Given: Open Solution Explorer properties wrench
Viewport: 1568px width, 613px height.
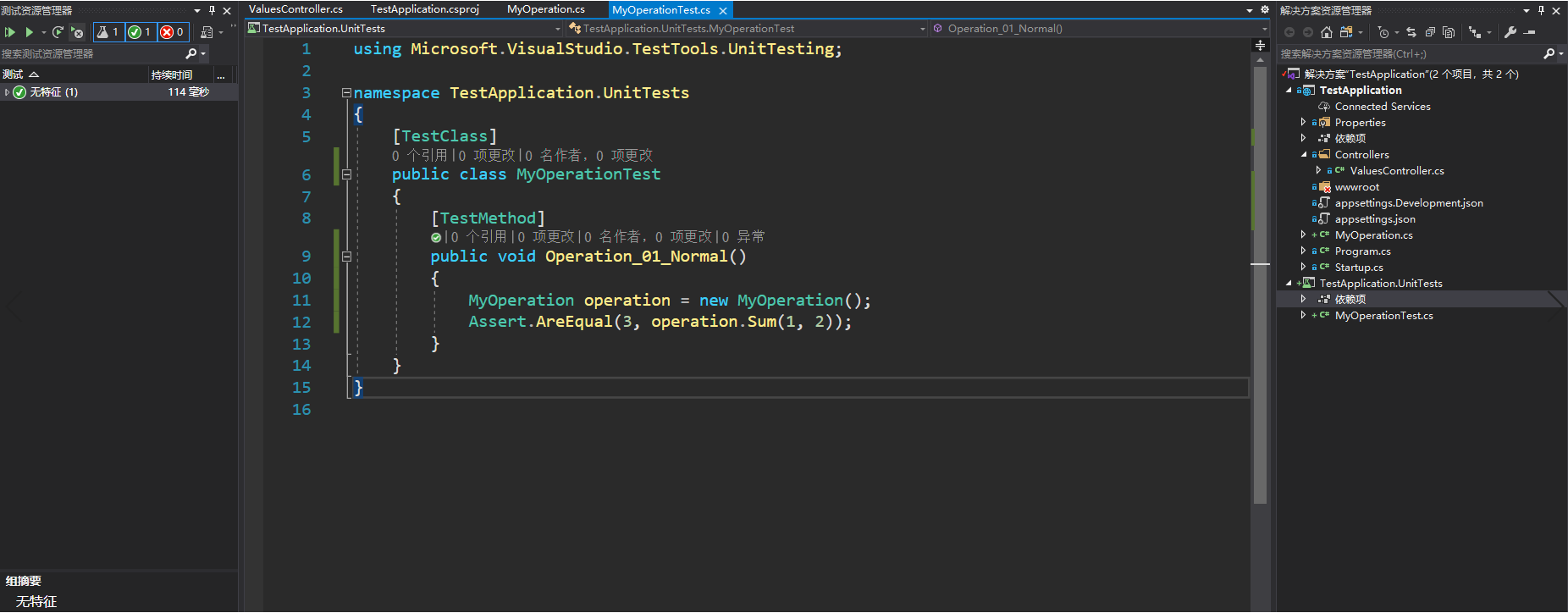Looking at the screenshot, I should click(1510, 32).
